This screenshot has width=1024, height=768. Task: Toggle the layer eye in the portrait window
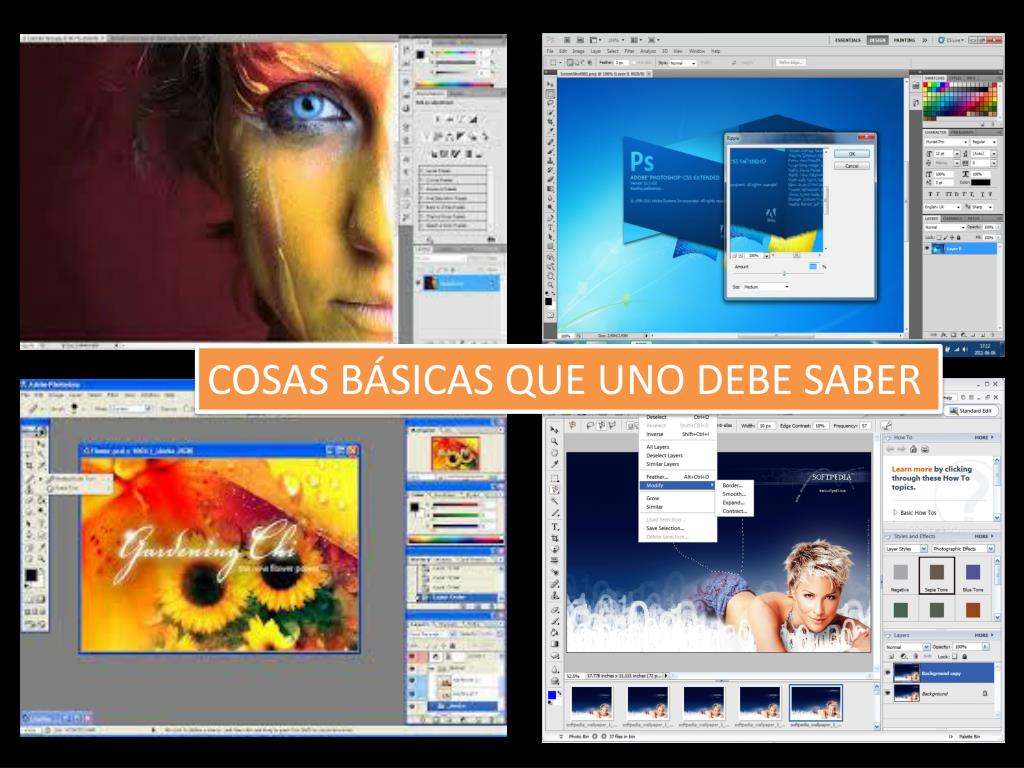tap(419, 283)
